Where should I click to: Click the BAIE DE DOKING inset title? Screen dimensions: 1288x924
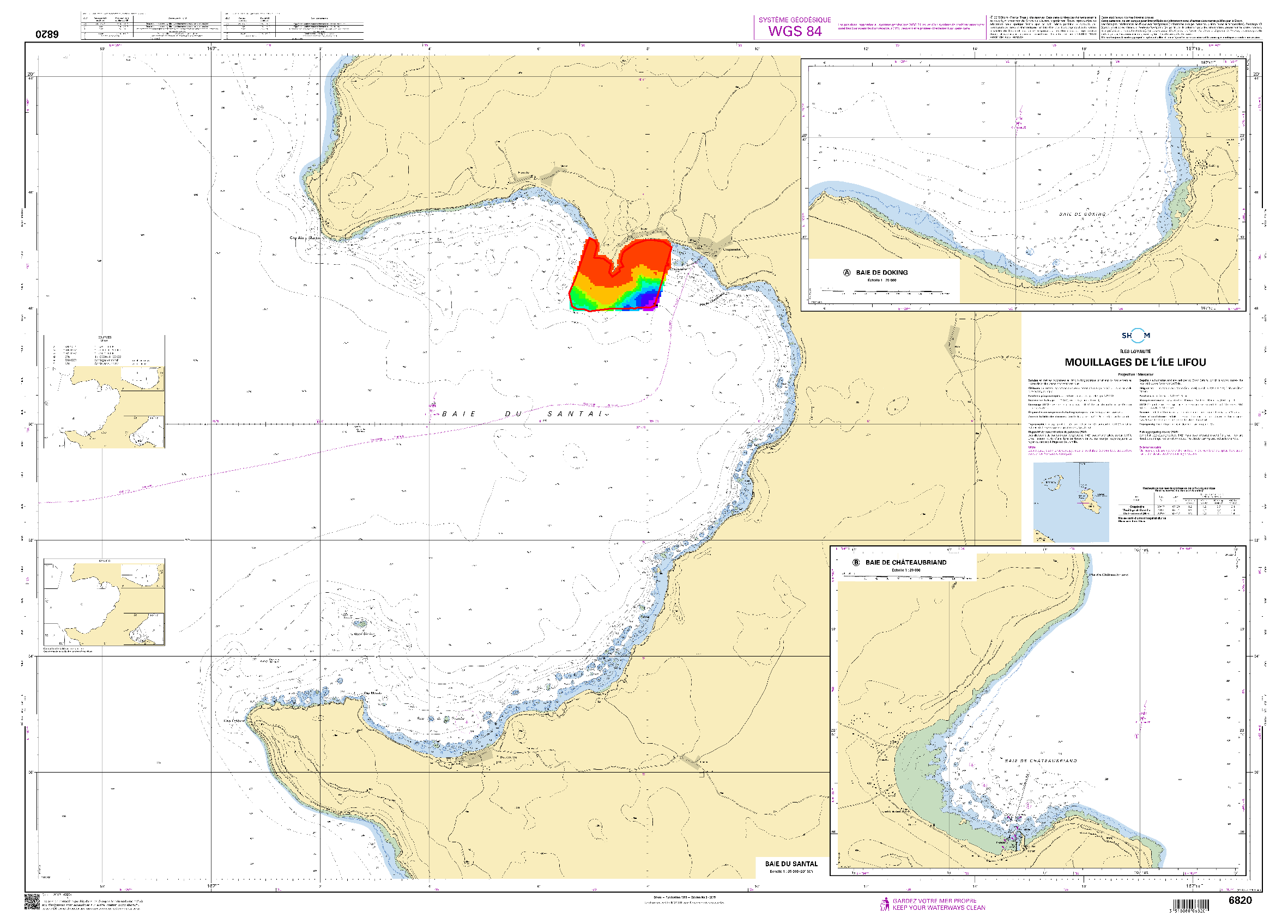881,272
